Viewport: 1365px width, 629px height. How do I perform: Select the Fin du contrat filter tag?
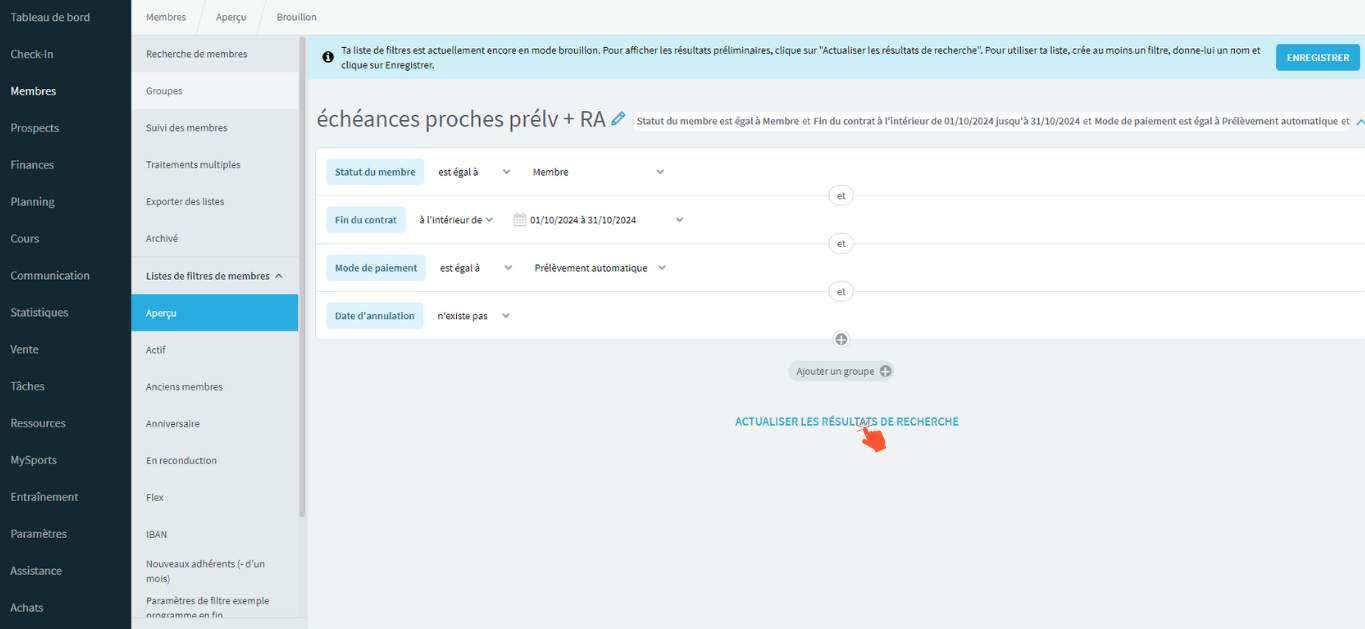(366, 220)
